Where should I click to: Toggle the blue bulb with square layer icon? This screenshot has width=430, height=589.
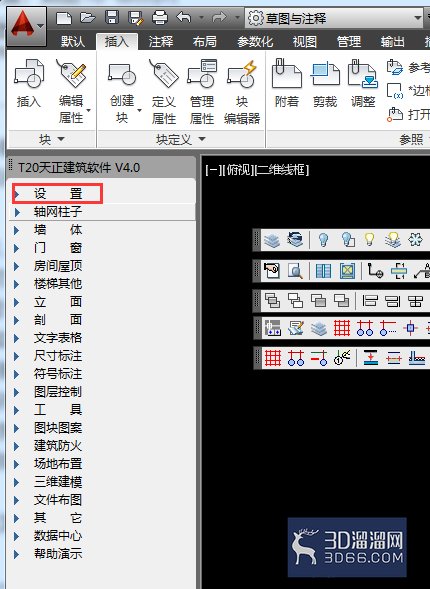[x=348, y=240]
